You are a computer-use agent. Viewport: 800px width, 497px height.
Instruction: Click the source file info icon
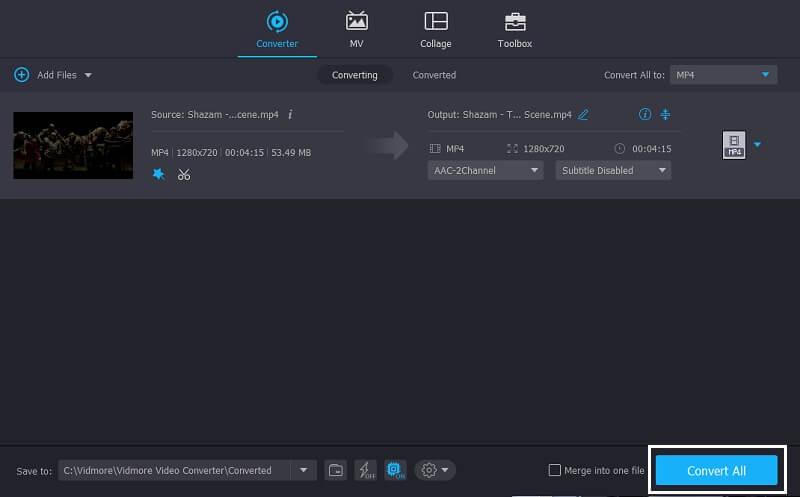[290, 115]
